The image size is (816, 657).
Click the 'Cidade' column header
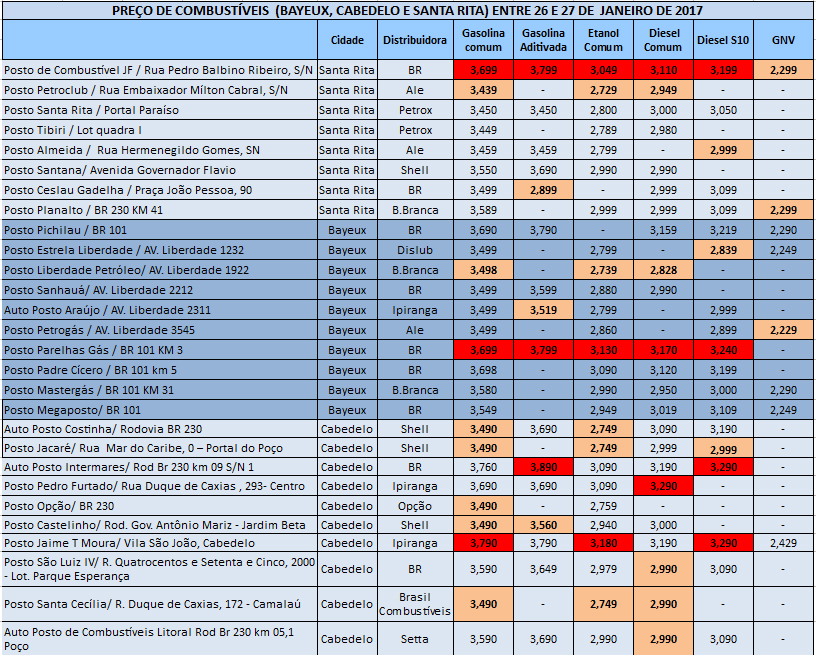point(346,40)
